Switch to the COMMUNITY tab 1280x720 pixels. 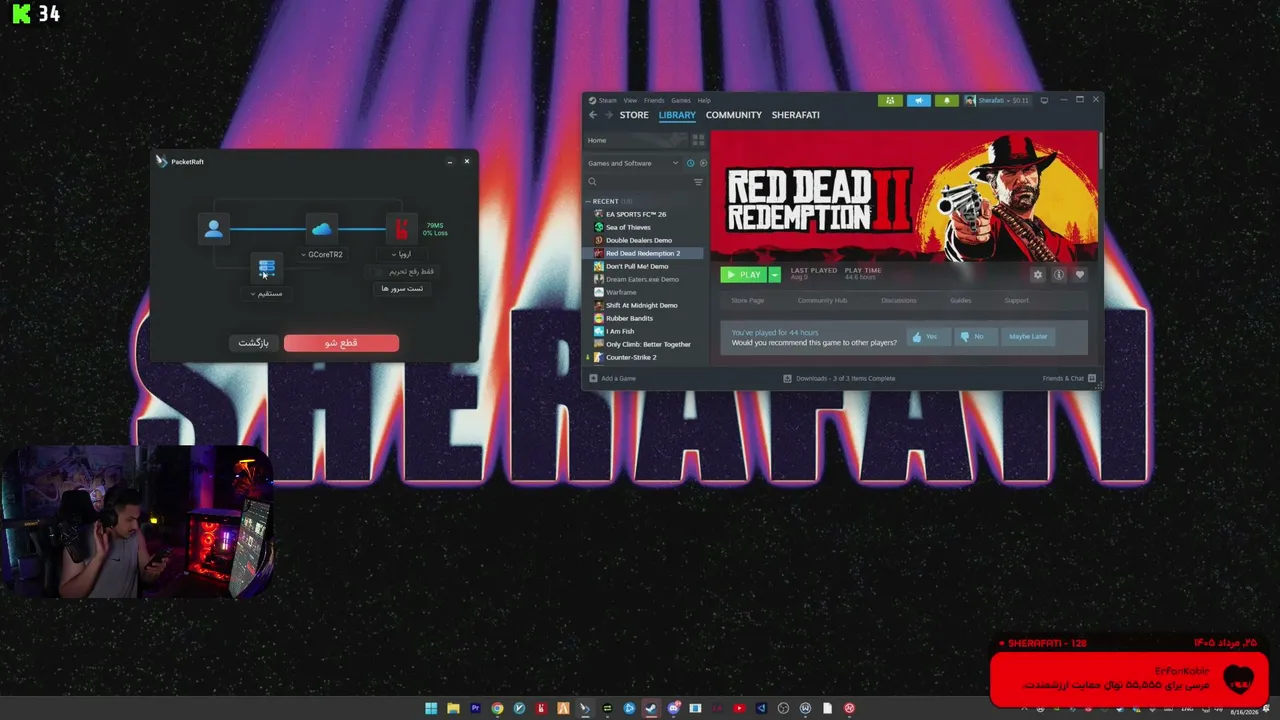[x=734, y=115]
